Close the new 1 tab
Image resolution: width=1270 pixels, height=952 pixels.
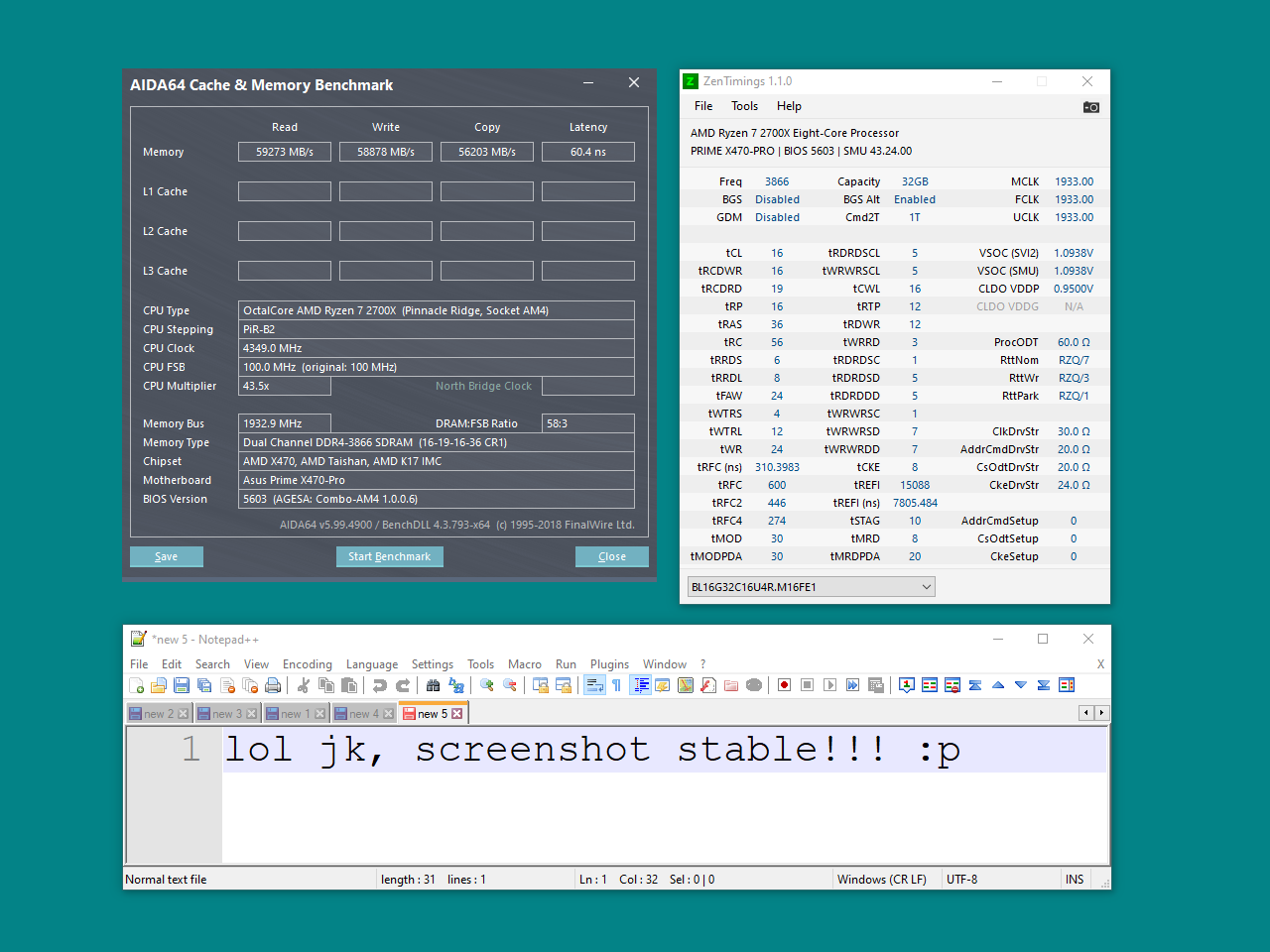click(320, 714)
